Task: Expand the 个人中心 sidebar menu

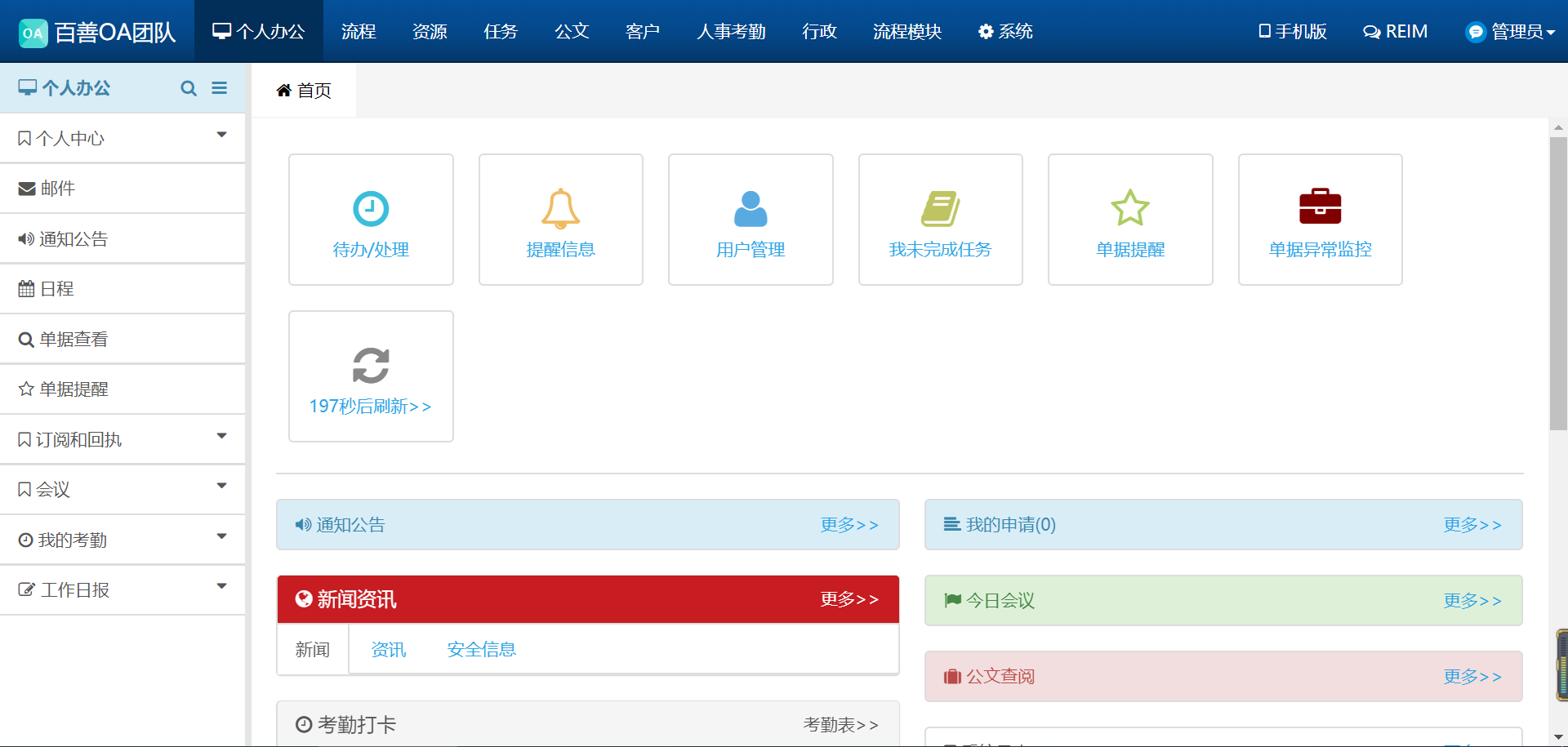Action: pos(122,139)
